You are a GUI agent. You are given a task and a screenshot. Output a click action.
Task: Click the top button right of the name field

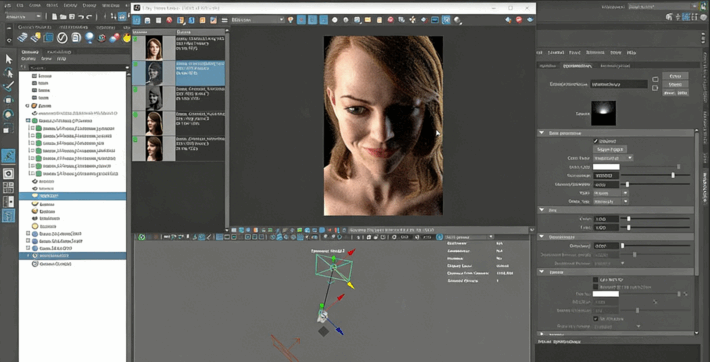tap(675, 76)
